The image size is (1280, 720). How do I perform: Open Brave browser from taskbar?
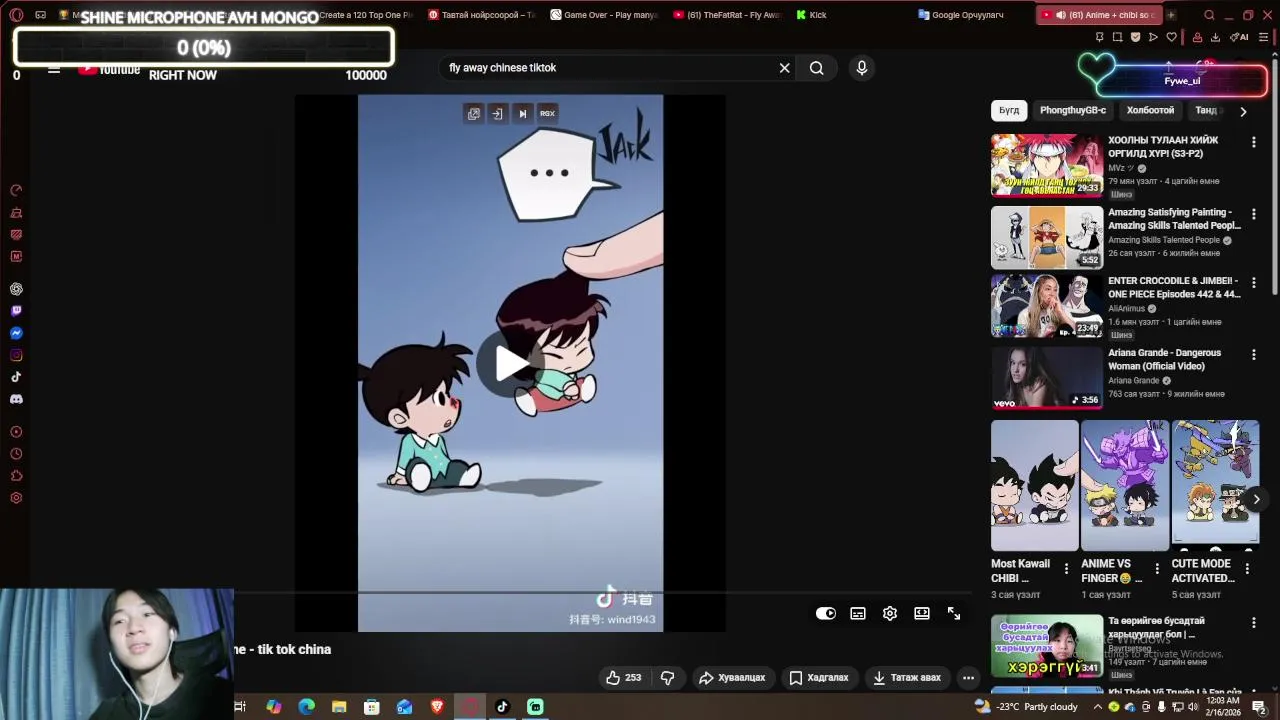437,707
